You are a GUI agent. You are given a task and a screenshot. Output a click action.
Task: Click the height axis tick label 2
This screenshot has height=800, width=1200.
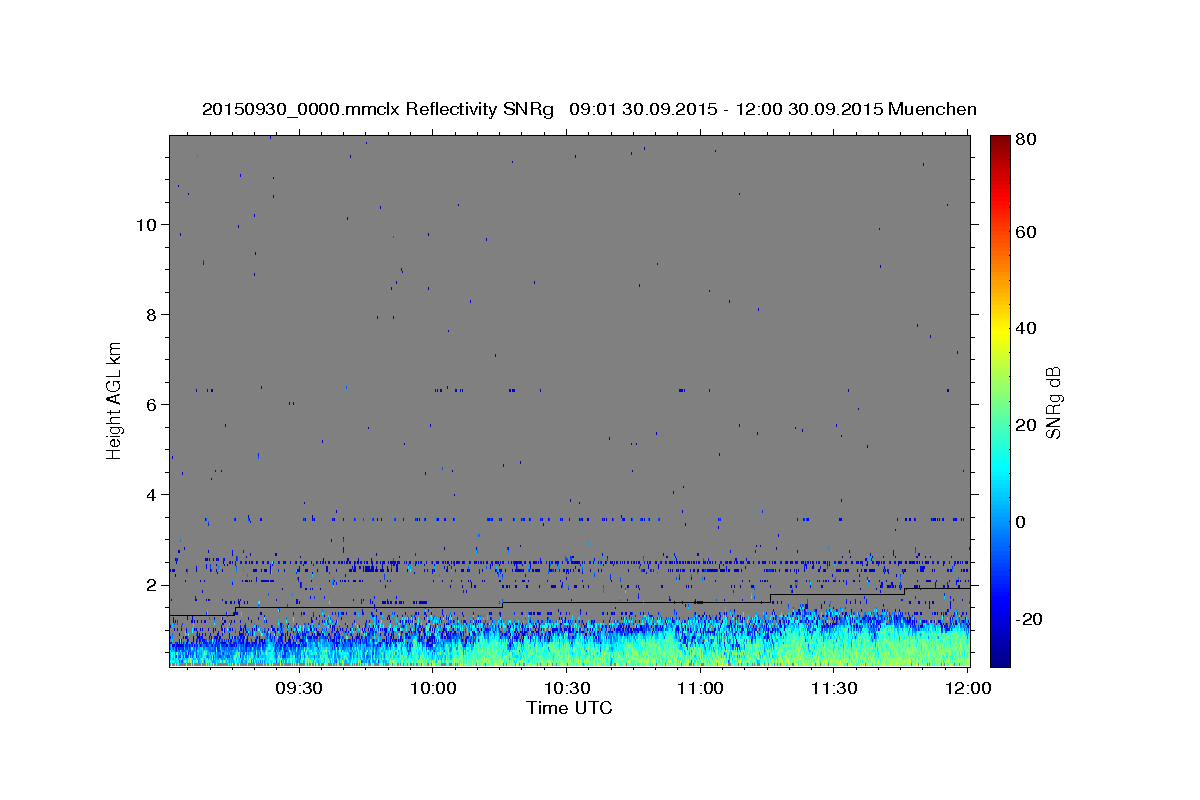pos(153,585)
